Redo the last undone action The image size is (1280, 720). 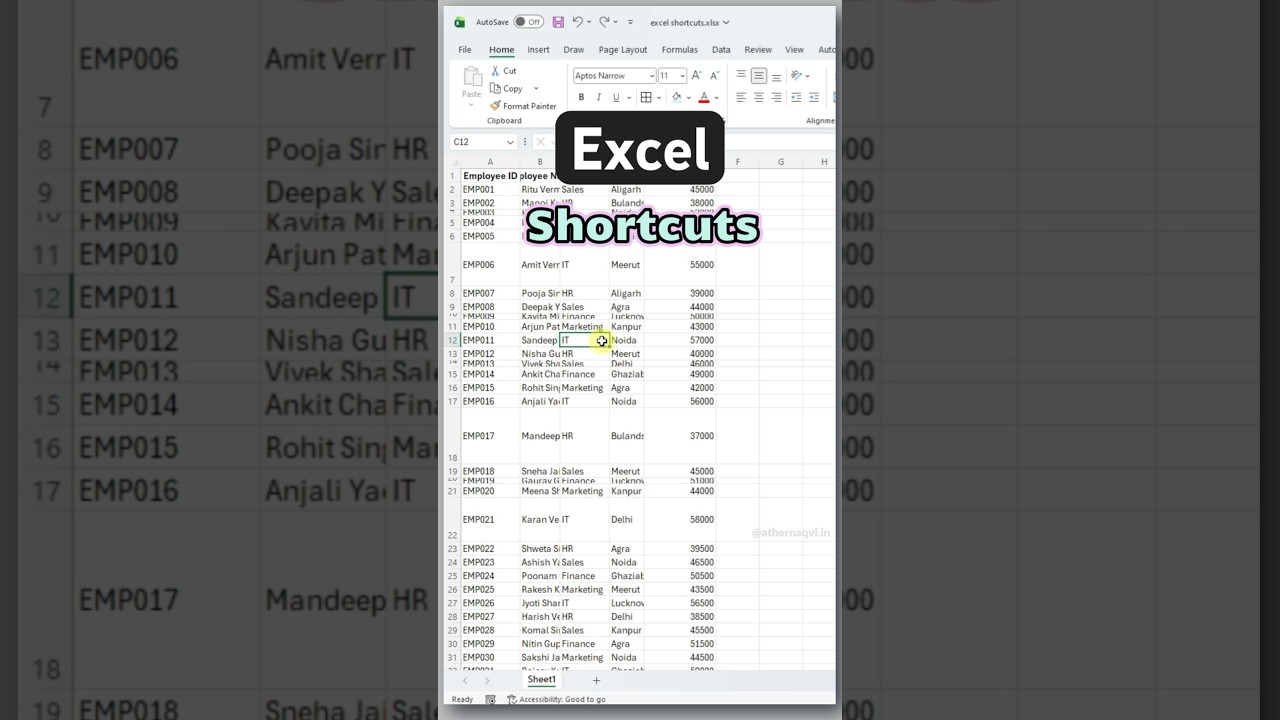click(604, 22)
